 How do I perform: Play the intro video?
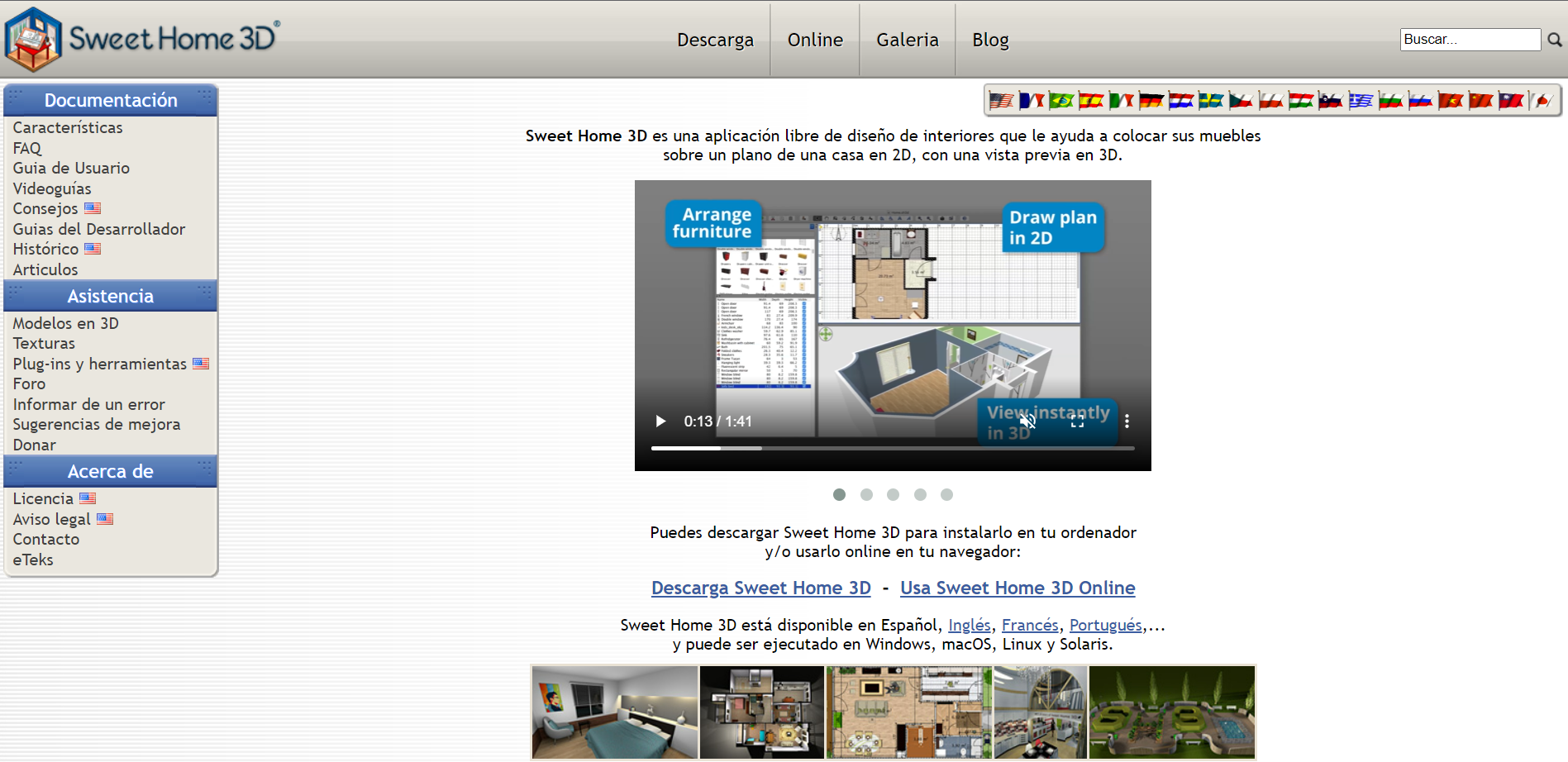pyautogui.click(x=660, y=421)
